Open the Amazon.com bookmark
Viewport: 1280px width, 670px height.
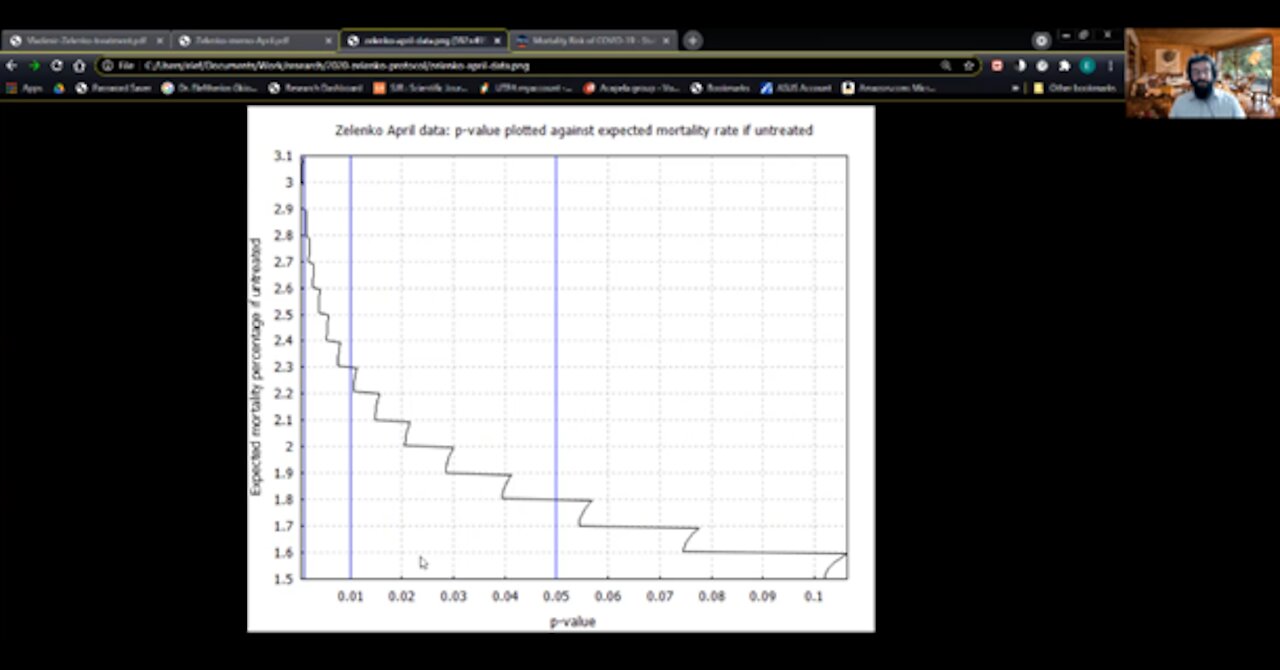889,88
